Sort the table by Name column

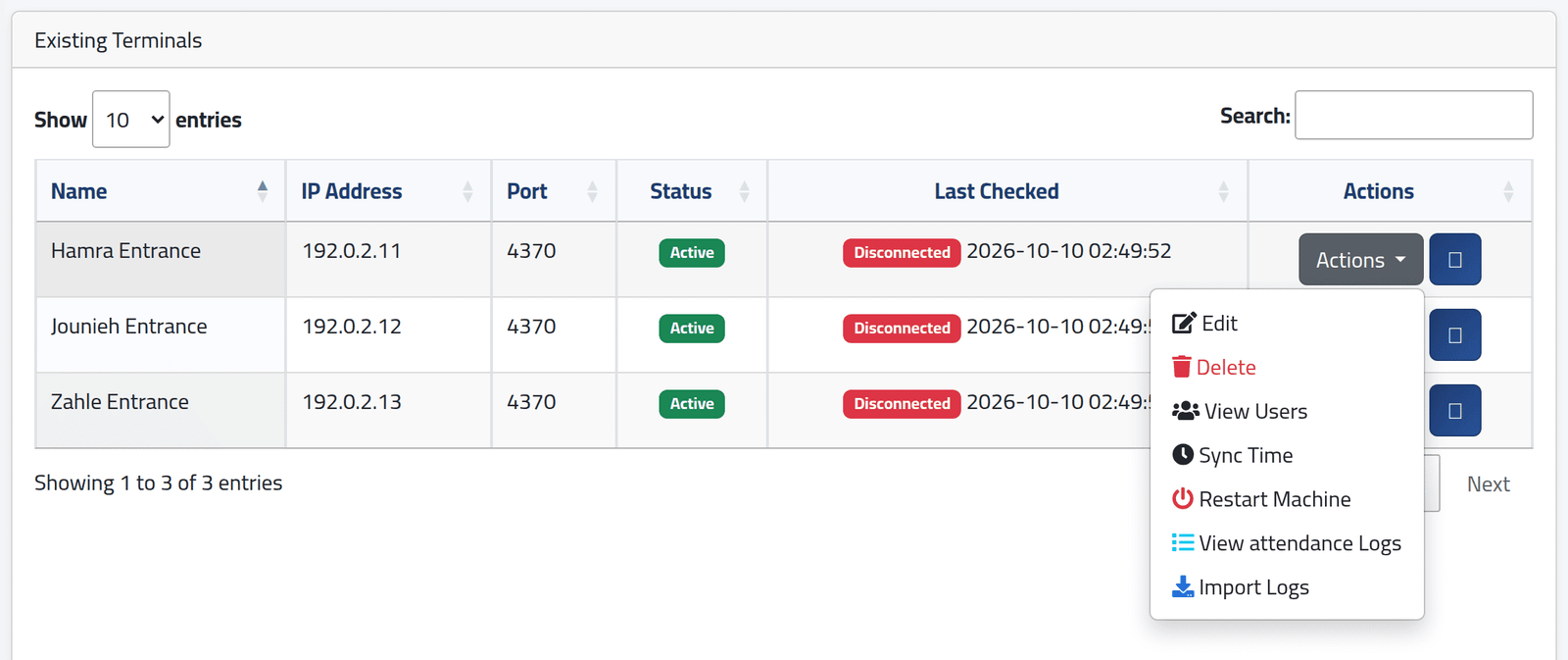coord(161,191)
